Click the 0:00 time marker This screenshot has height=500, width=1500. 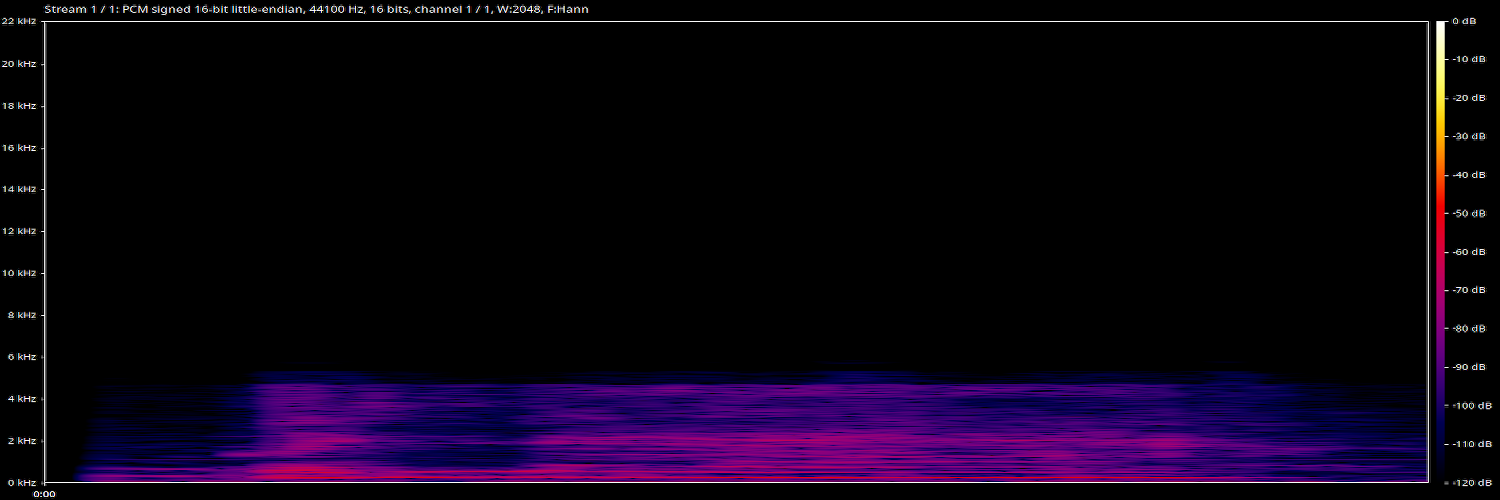[45, 493]
